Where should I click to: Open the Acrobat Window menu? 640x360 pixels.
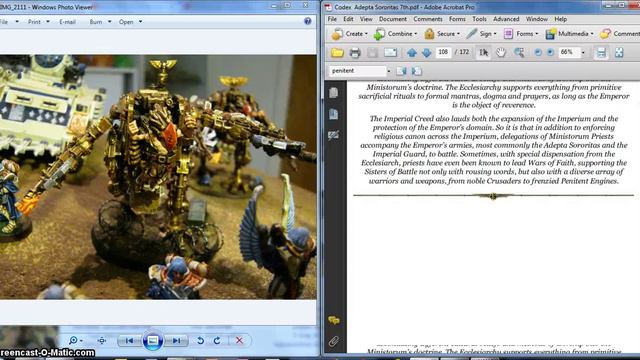(x=537, y=19)
